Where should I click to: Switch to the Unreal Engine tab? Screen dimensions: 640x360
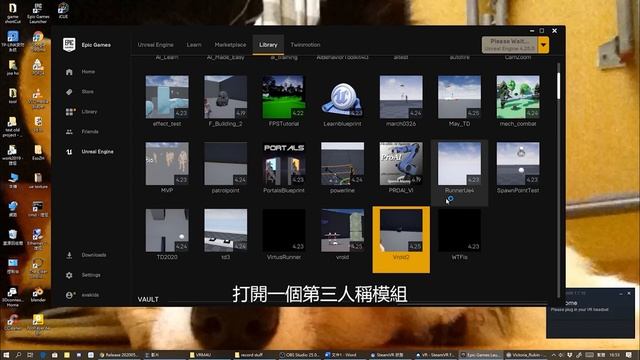pos(156,45)
